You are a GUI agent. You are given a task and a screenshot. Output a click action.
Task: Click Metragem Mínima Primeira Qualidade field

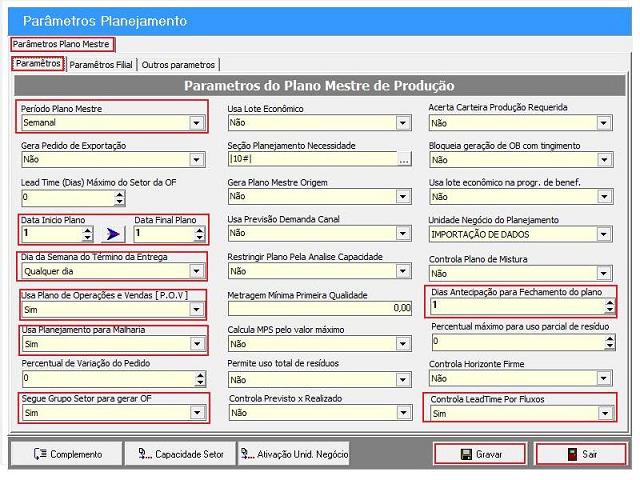pos(319,308)
